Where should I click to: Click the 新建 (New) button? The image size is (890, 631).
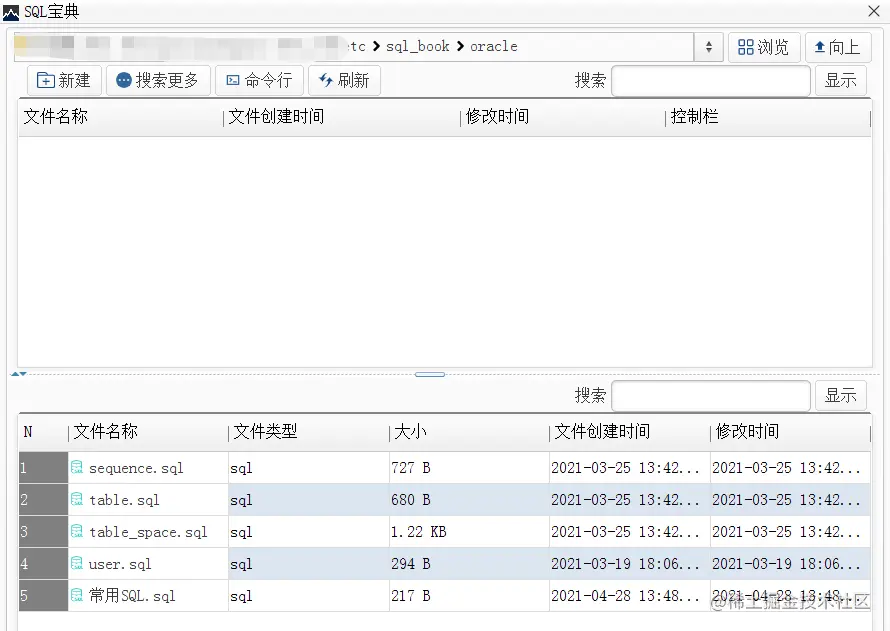coord(64,81)
